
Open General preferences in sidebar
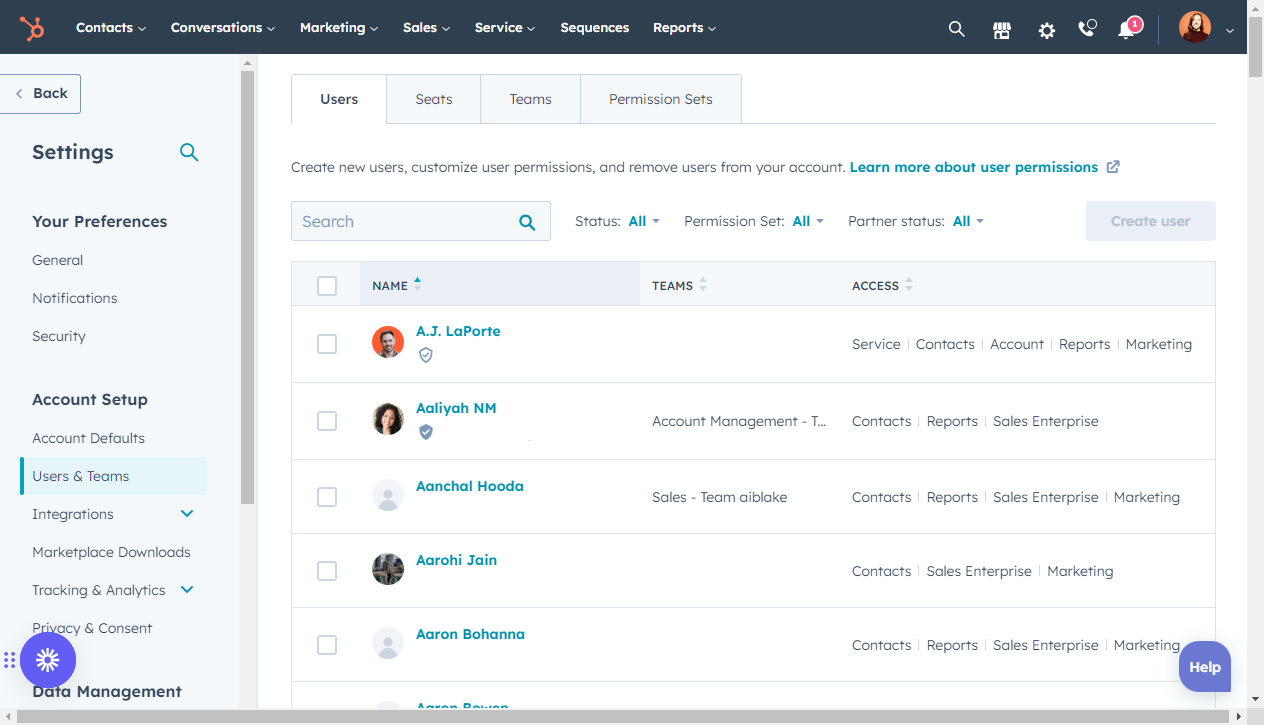pyautogui.click(x=58, y=260)
